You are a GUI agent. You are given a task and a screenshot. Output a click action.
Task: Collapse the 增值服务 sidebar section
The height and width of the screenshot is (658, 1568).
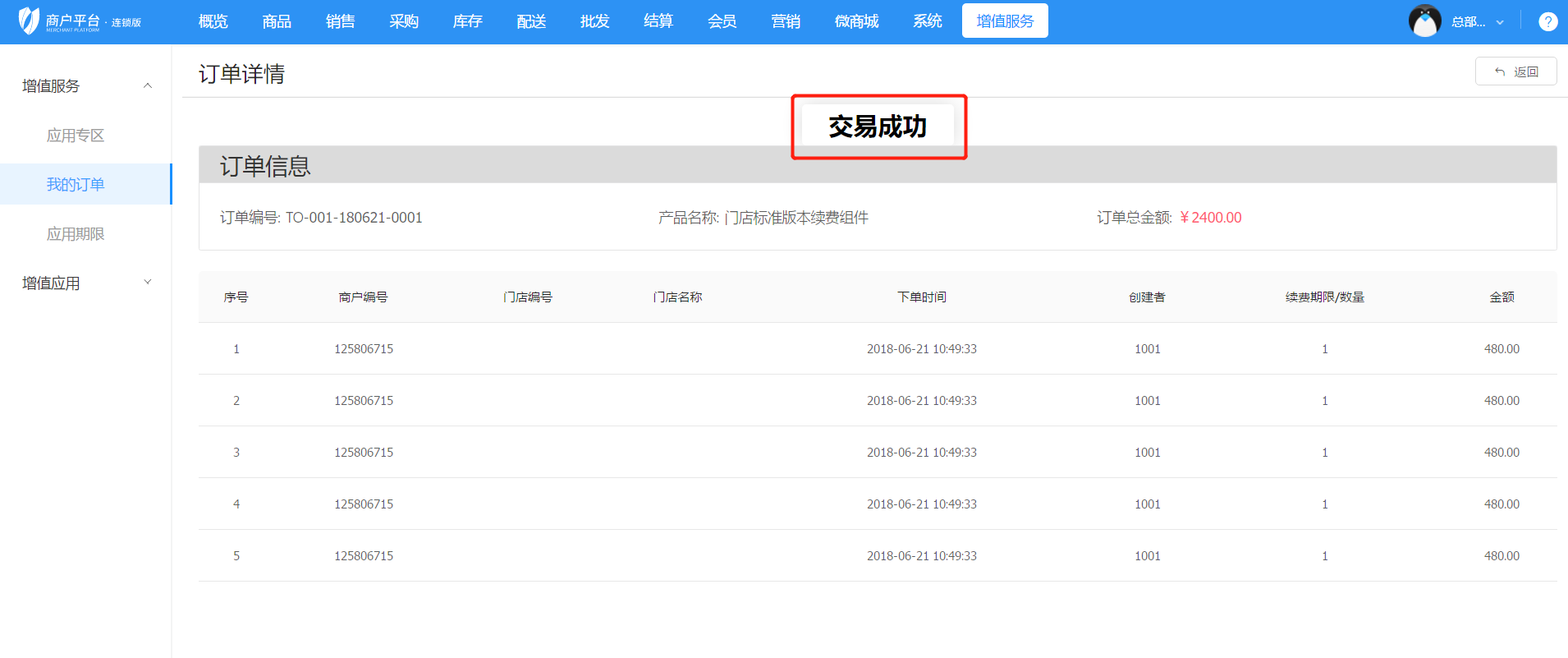(148, 85)
